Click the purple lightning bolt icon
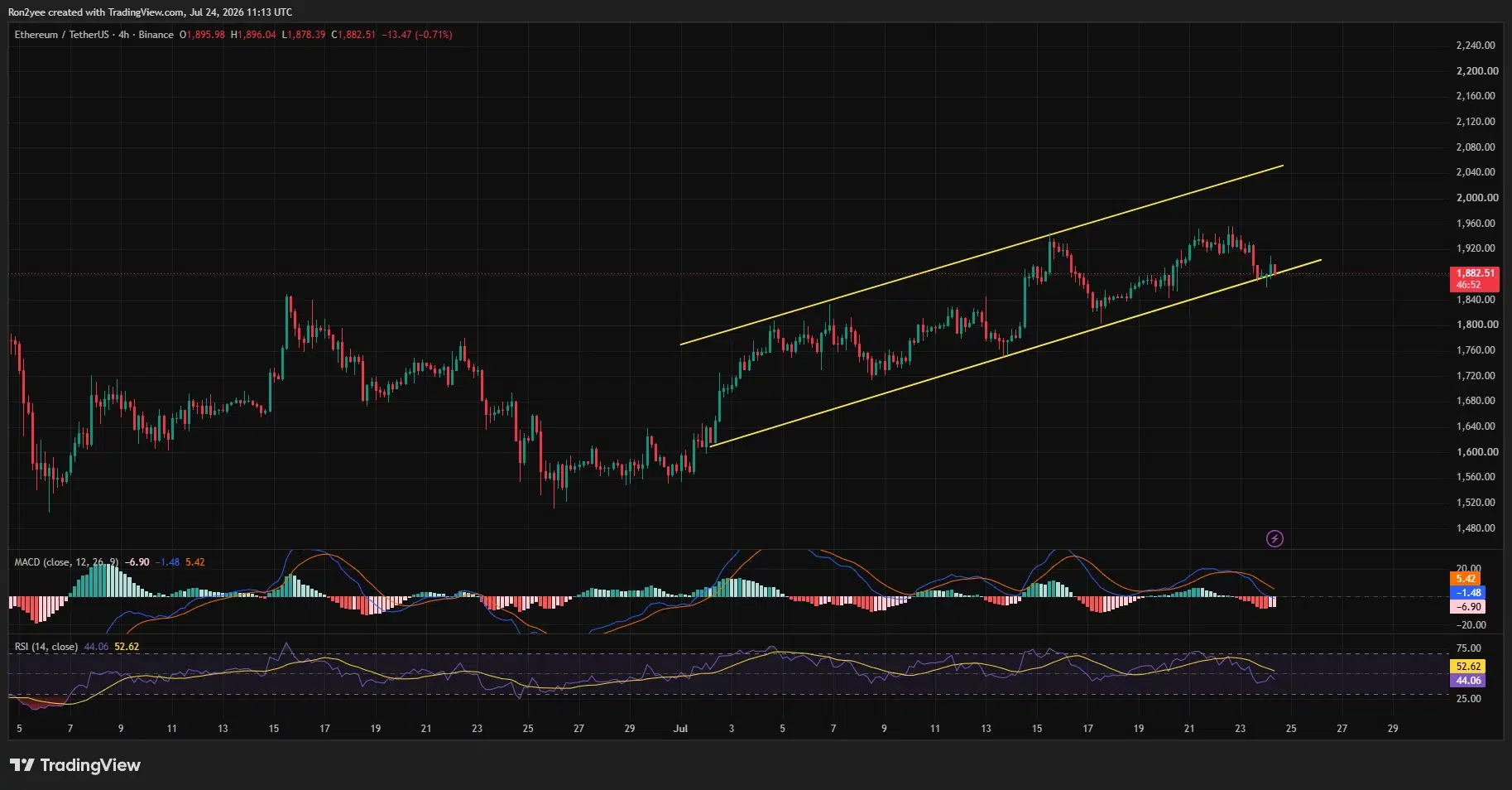 click(x=1274, y=539)
